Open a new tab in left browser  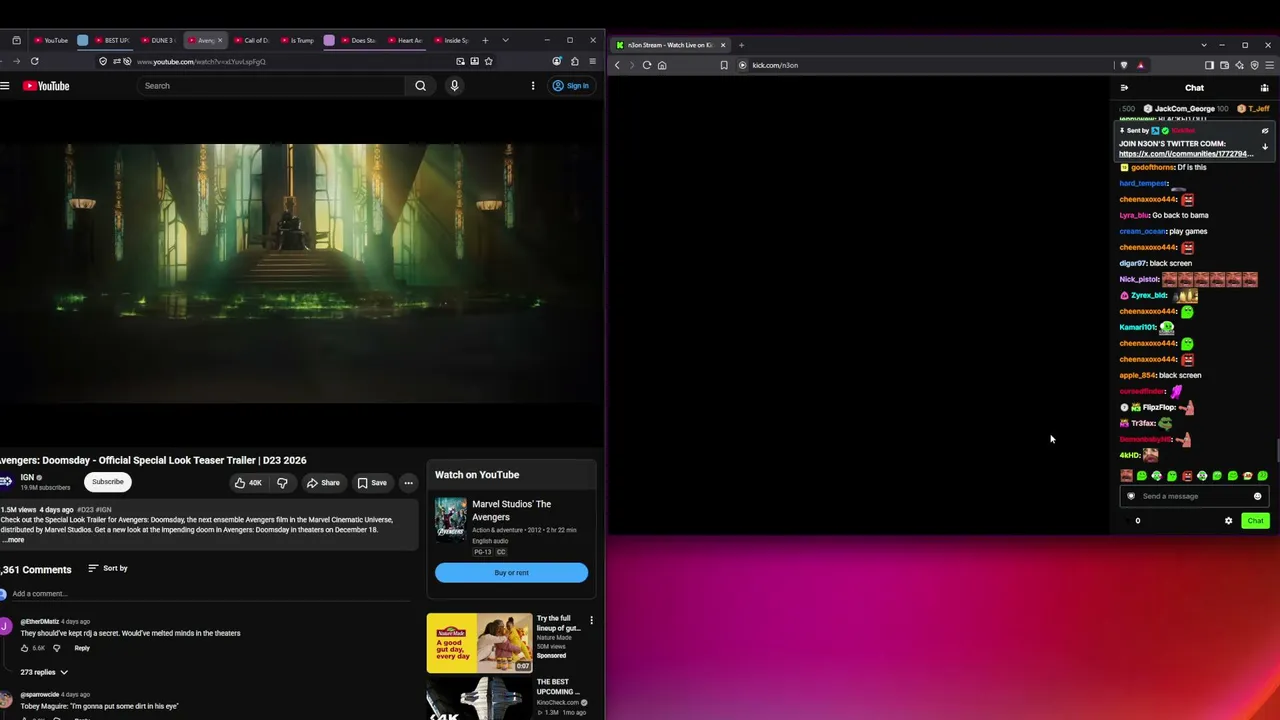tap(485, 40)
